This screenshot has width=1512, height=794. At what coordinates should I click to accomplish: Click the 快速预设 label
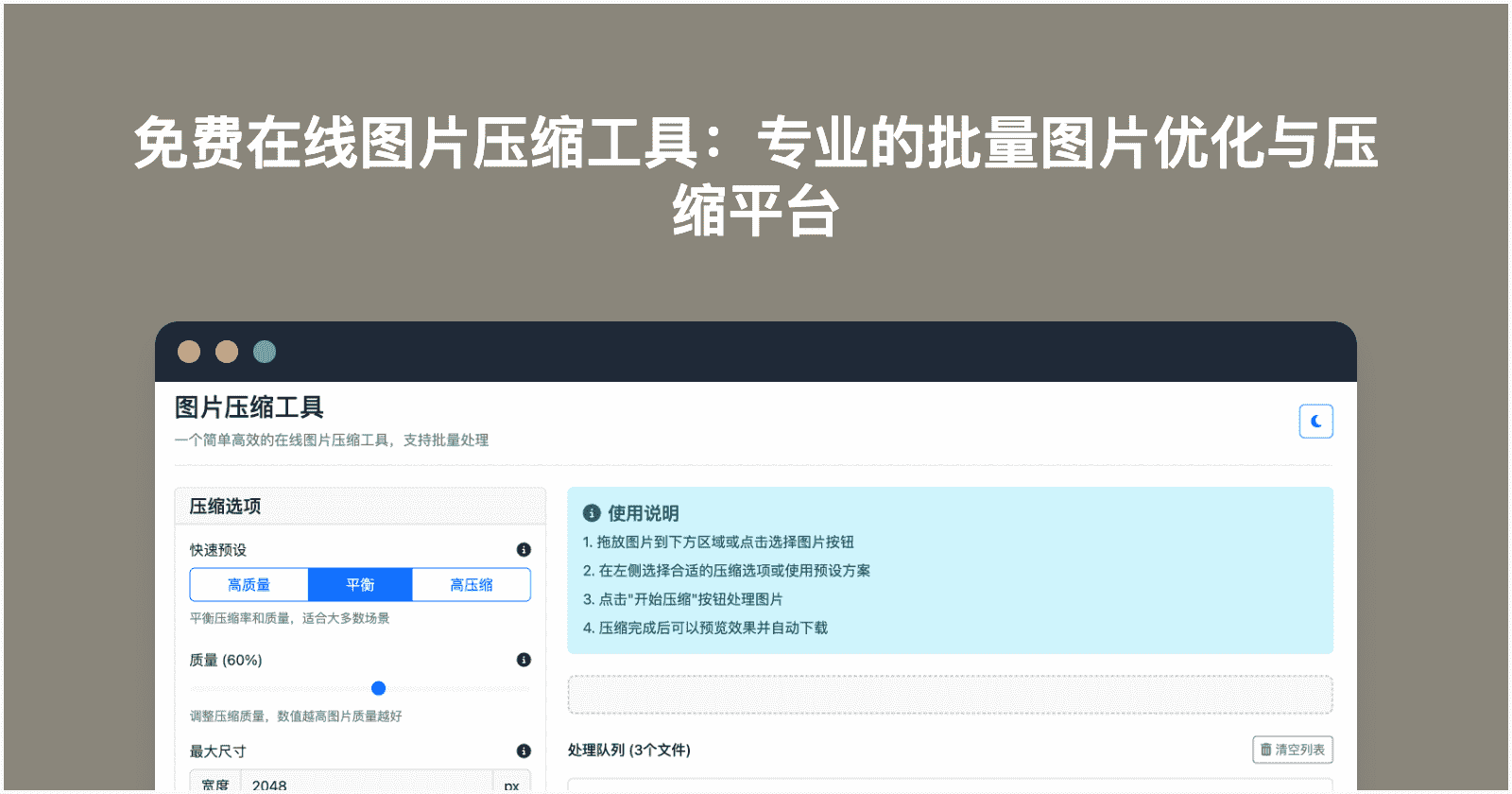(x=218, y=550)
